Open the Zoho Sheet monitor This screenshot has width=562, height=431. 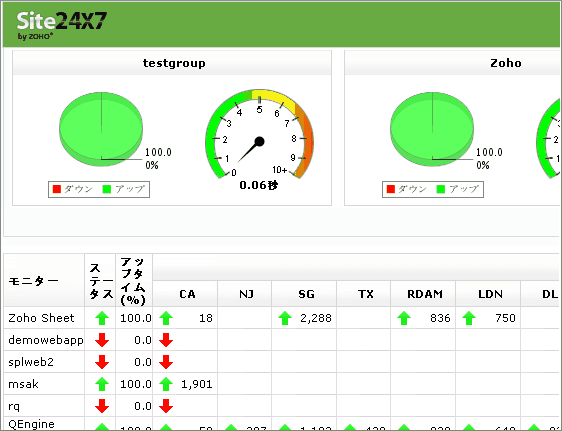pos(41,318)
